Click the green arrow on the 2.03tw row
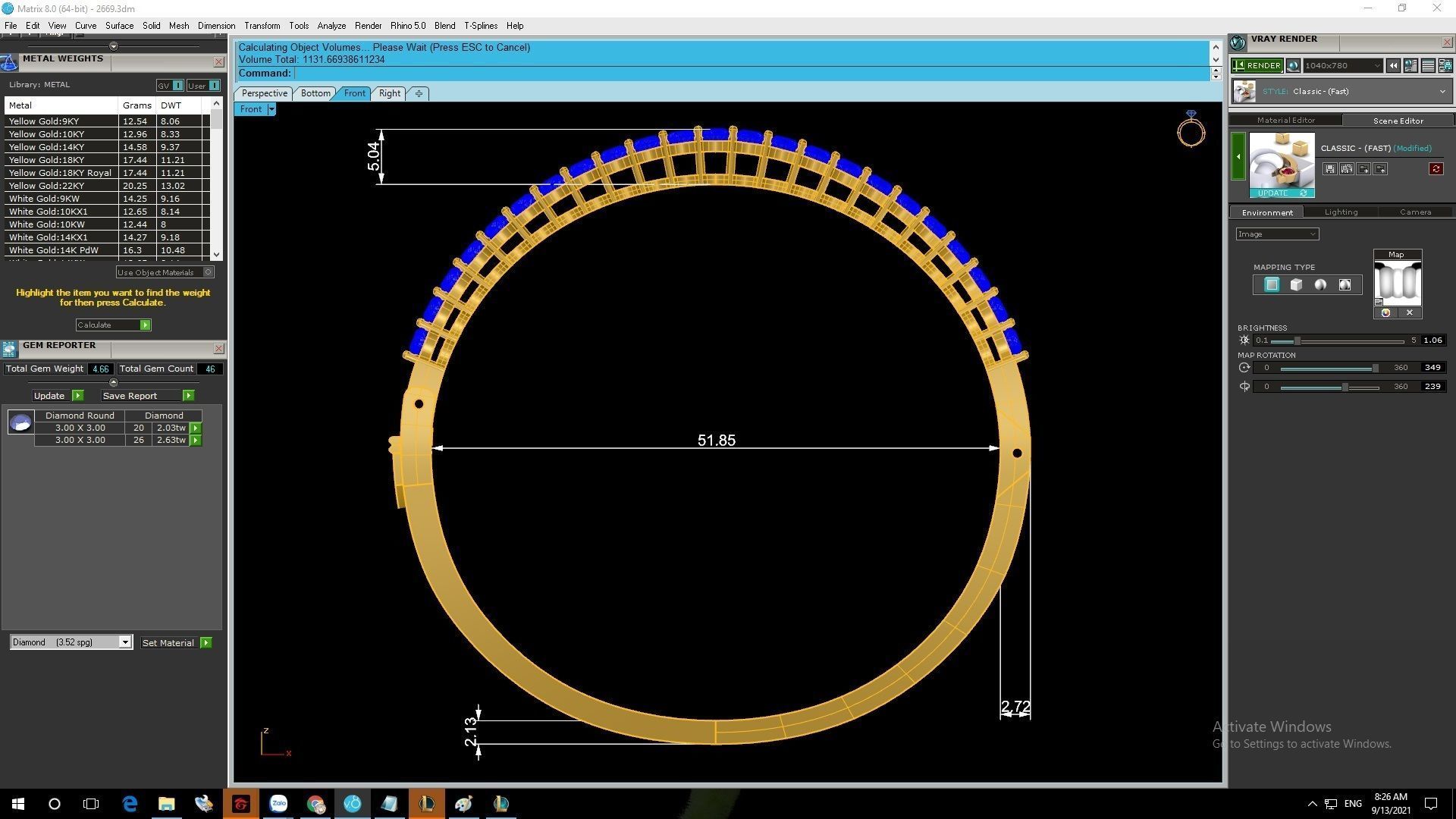Image resolution: width=1456 pixels, height=819 pixels. (196, 428)
